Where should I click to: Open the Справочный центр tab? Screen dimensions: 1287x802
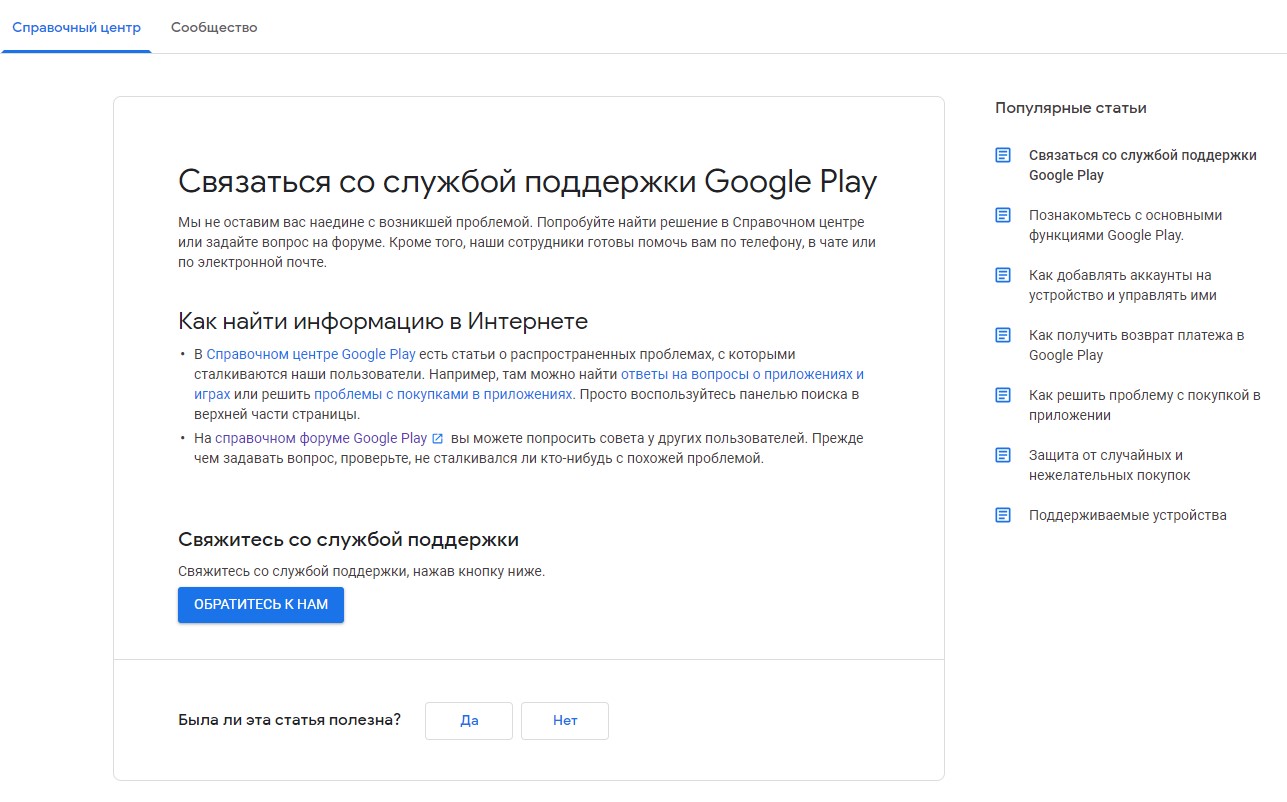pyautogui.click(x=76, y=27)
